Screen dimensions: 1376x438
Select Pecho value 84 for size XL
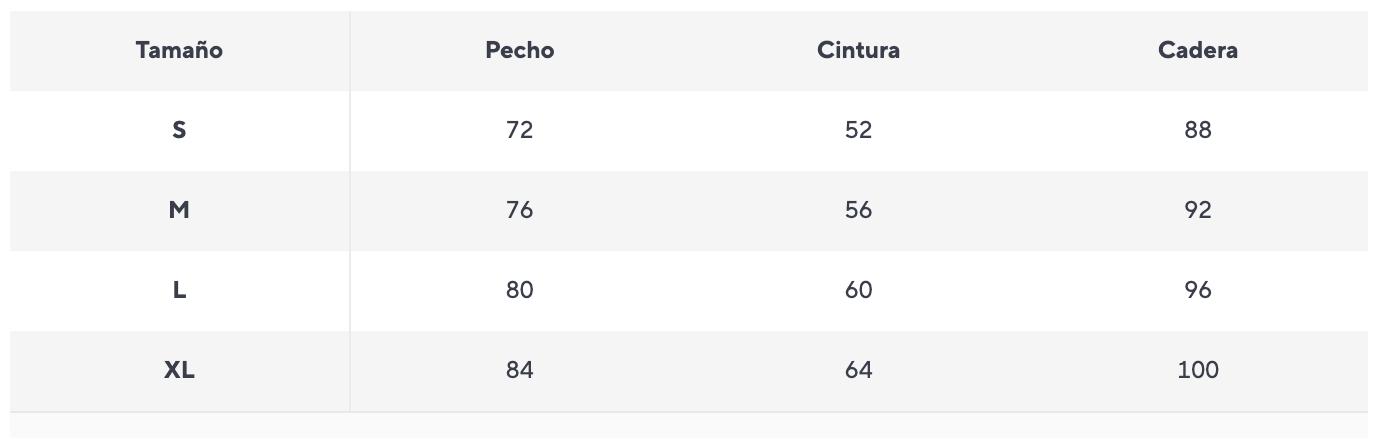519,370
